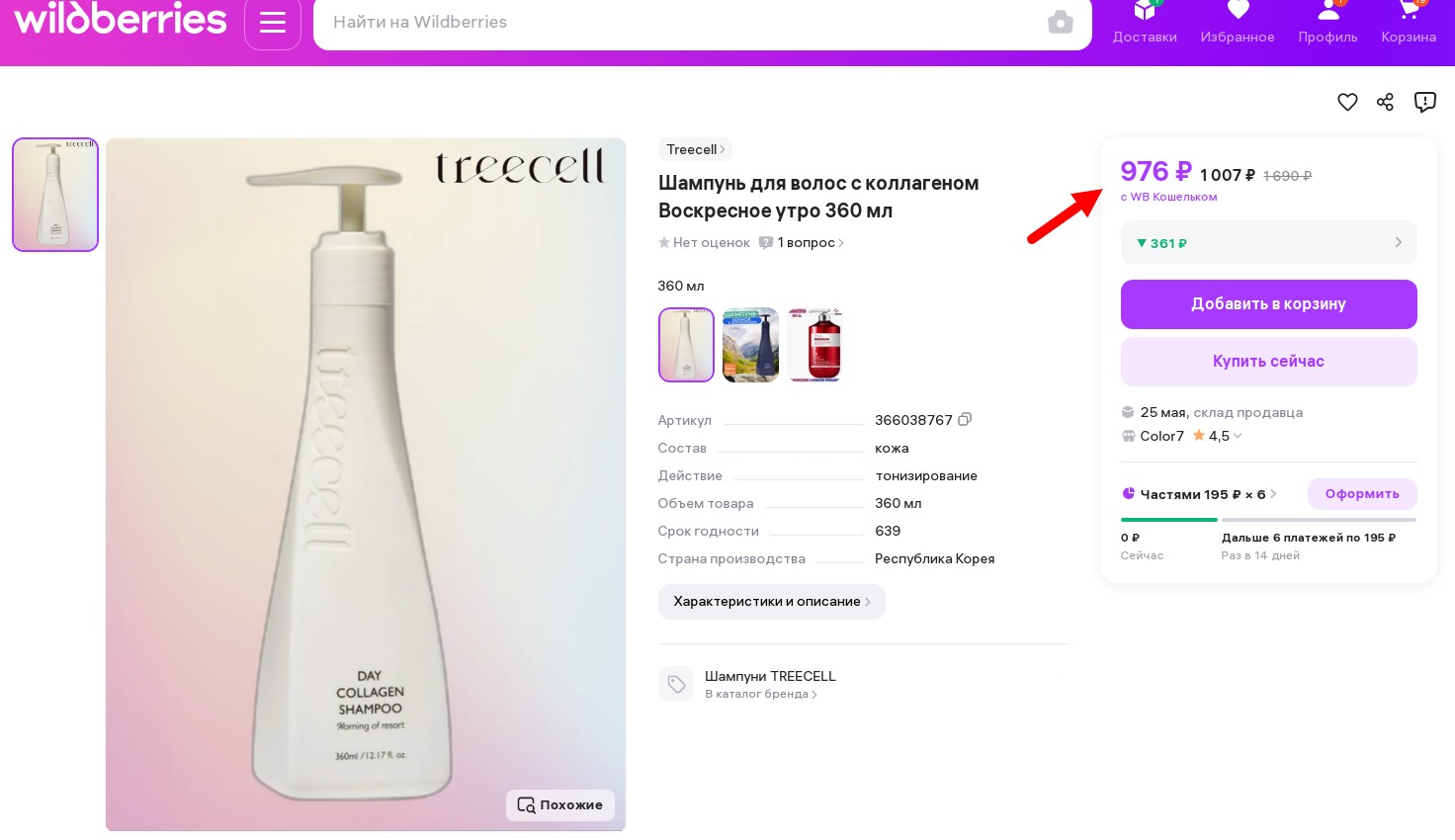Open the Профиль menu item
Image resolution: width=1455 pixels, height=840 pixels.
point(1327,24)
